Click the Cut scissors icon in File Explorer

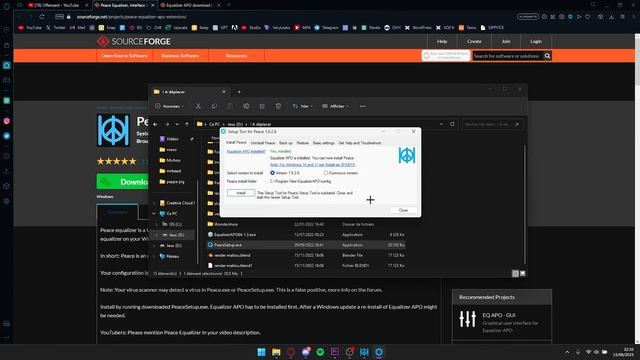click(198, 106)
